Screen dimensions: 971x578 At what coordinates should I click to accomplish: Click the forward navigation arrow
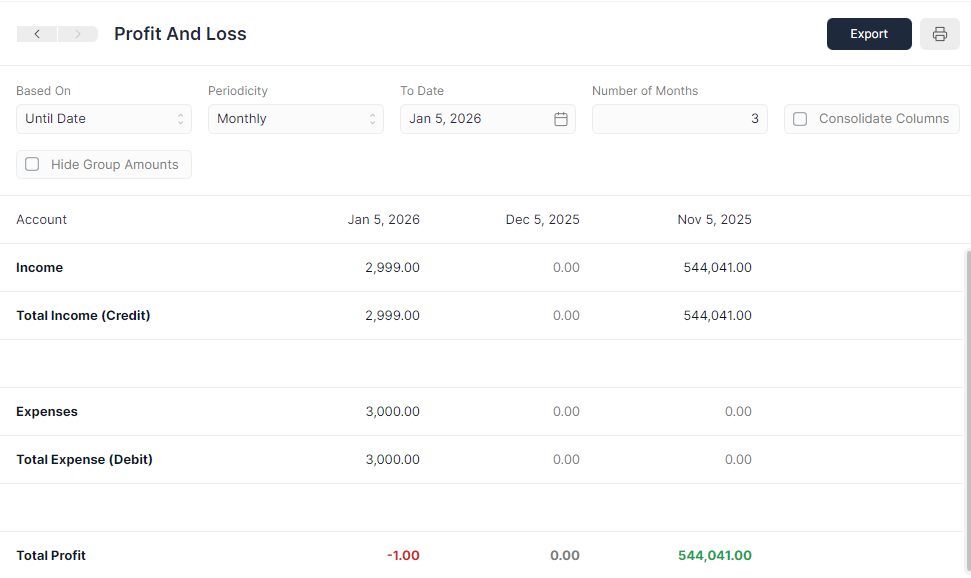click(77, 33)
